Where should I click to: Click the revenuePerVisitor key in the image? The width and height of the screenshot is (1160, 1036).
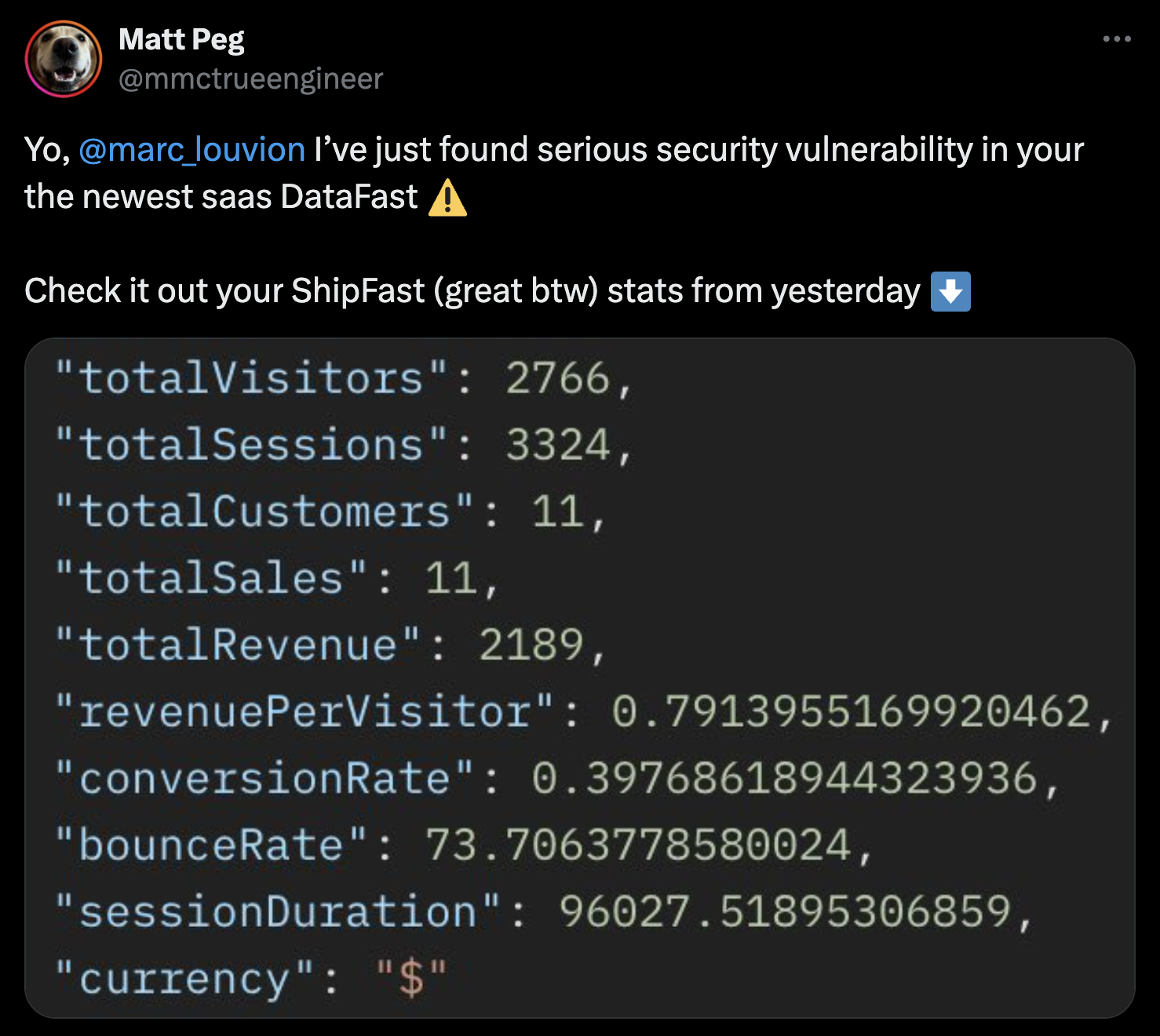305,712
